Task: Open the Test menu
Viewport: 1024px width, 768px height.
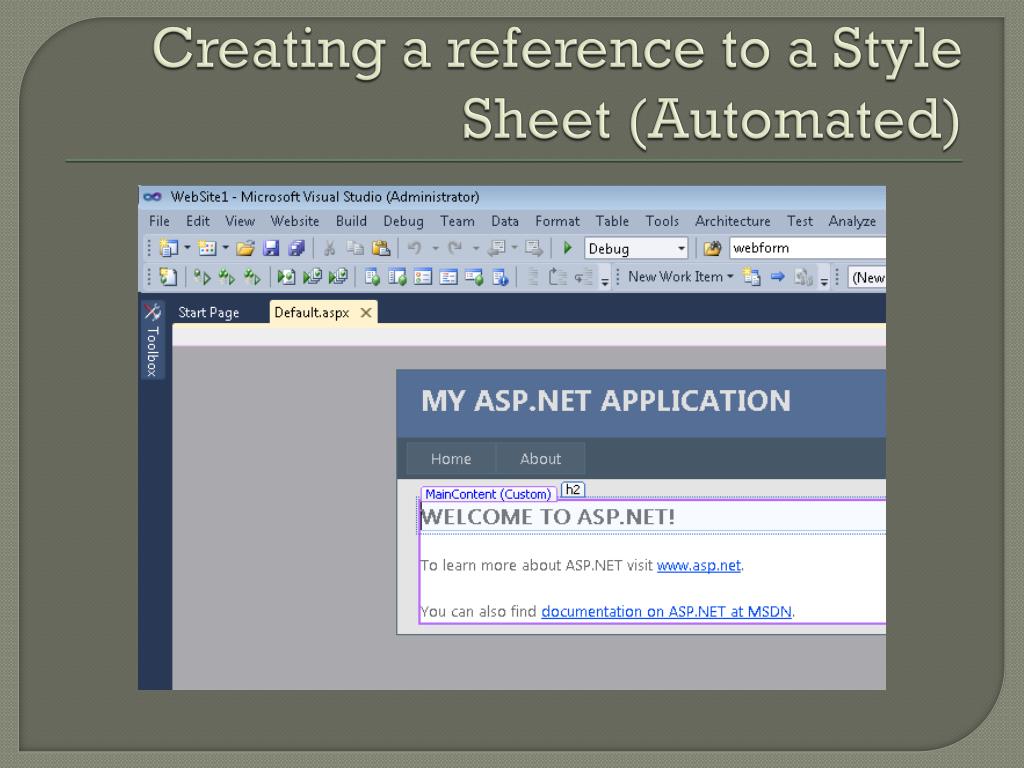Action: (x=800, y=221)
